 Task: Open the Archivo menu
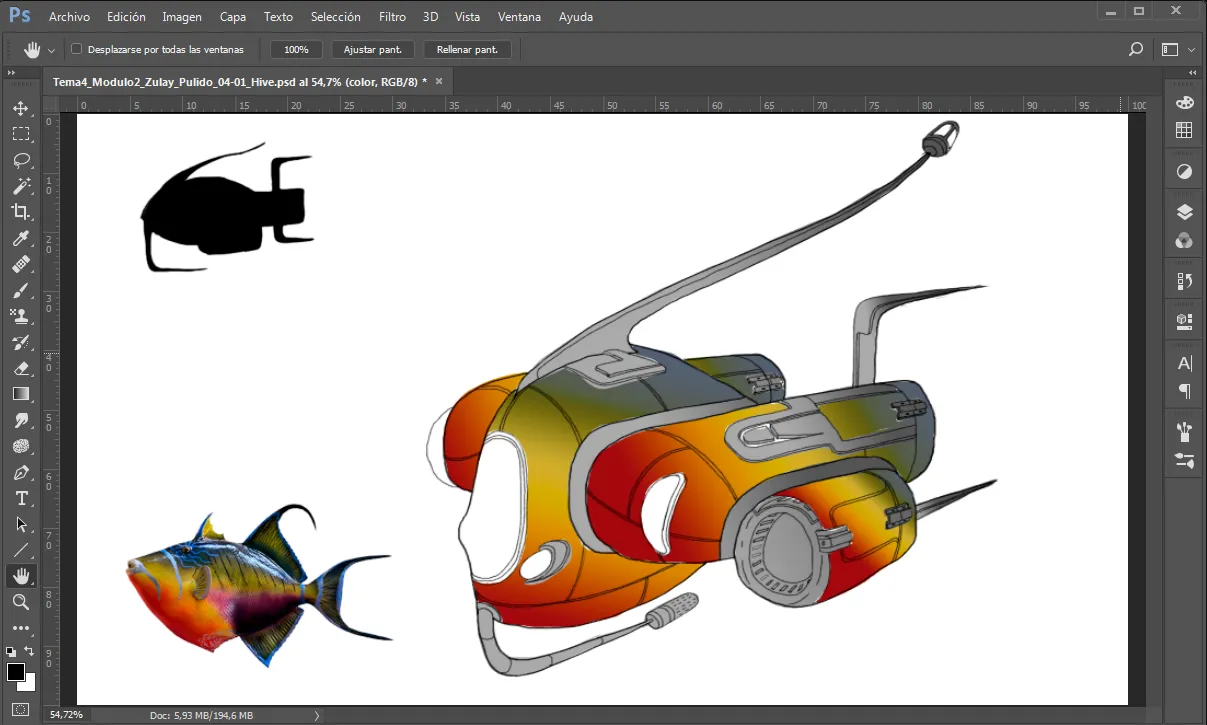pyautogui.click(x=69, y=17)
